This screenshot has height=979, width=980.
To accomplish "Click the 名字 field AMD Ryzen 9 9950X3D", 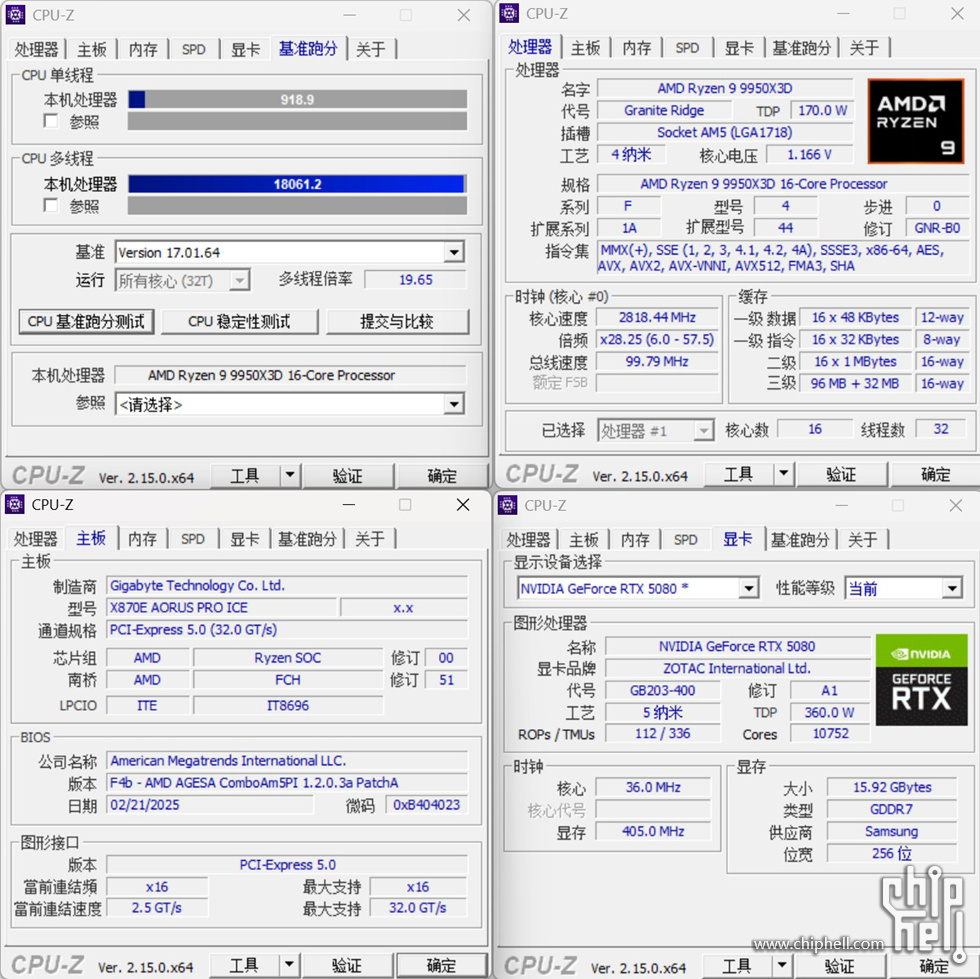I will (725, 88).
